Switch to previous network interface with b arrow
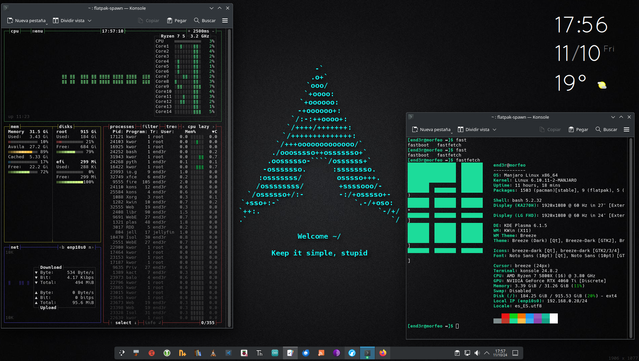The width and height of the screenshot is (639, 361). coord(62,247)
